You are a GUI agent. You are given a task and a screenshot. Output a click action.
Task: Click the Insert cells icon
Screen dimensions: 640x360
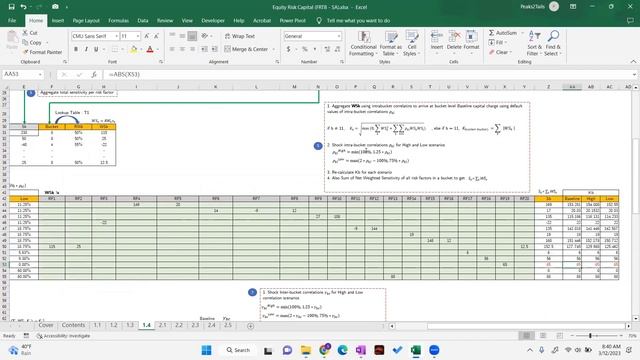click(x=436, y=41)
